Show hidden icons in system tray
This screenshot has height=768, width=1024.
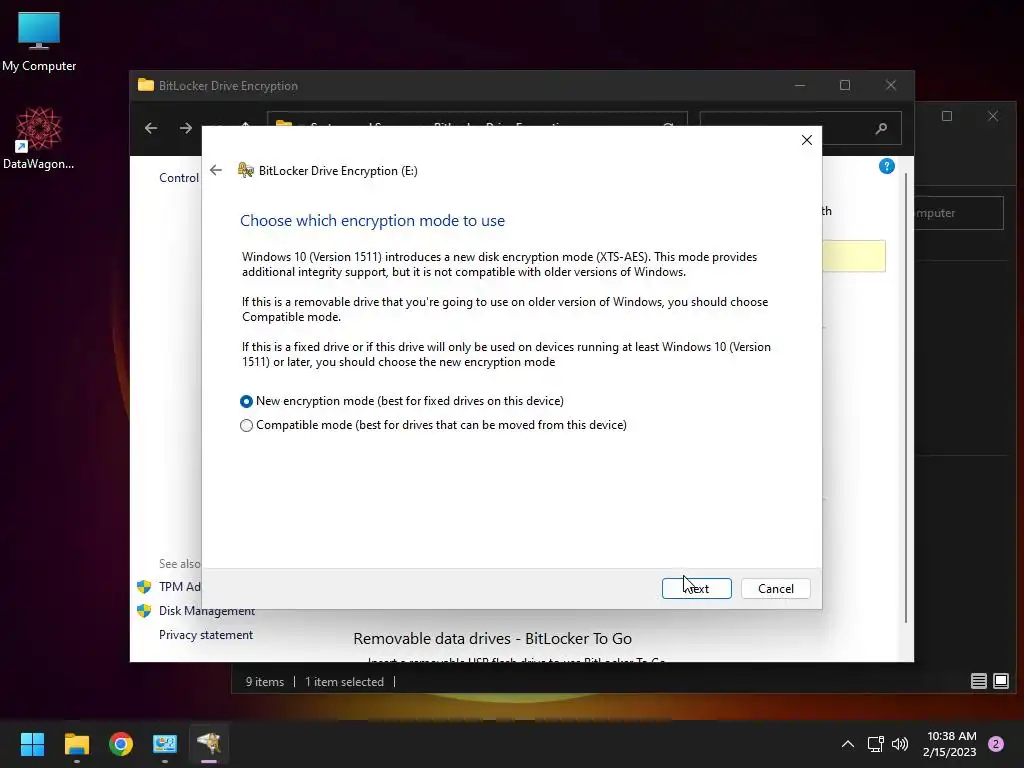[848, 744]
